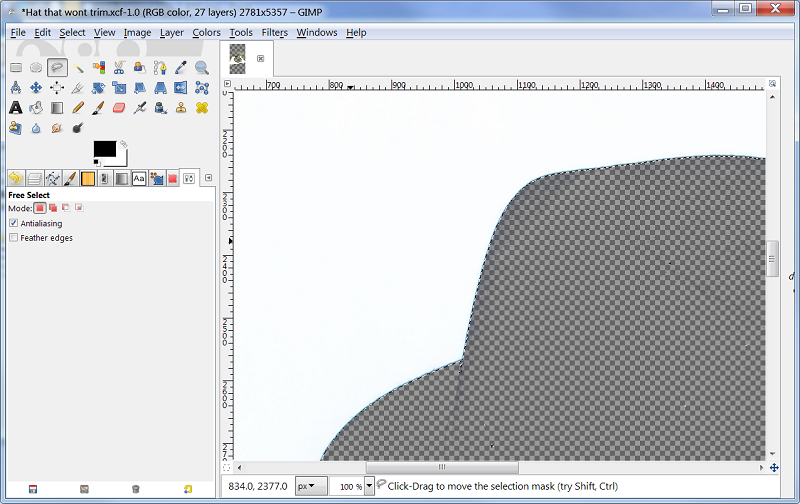
Task: Select the Measure compass tool
Action: coord(16,88)
